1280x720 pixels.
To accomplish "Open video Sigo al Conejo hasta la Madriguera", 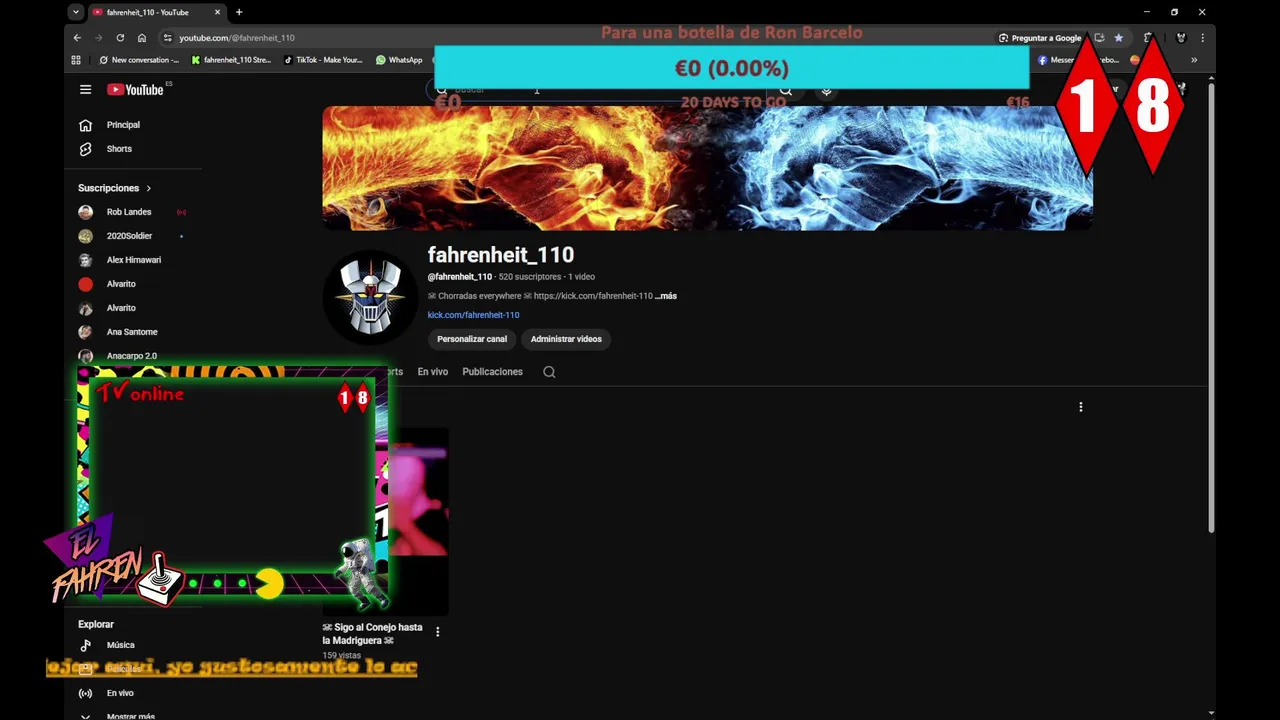I will [x=372, y=634].
